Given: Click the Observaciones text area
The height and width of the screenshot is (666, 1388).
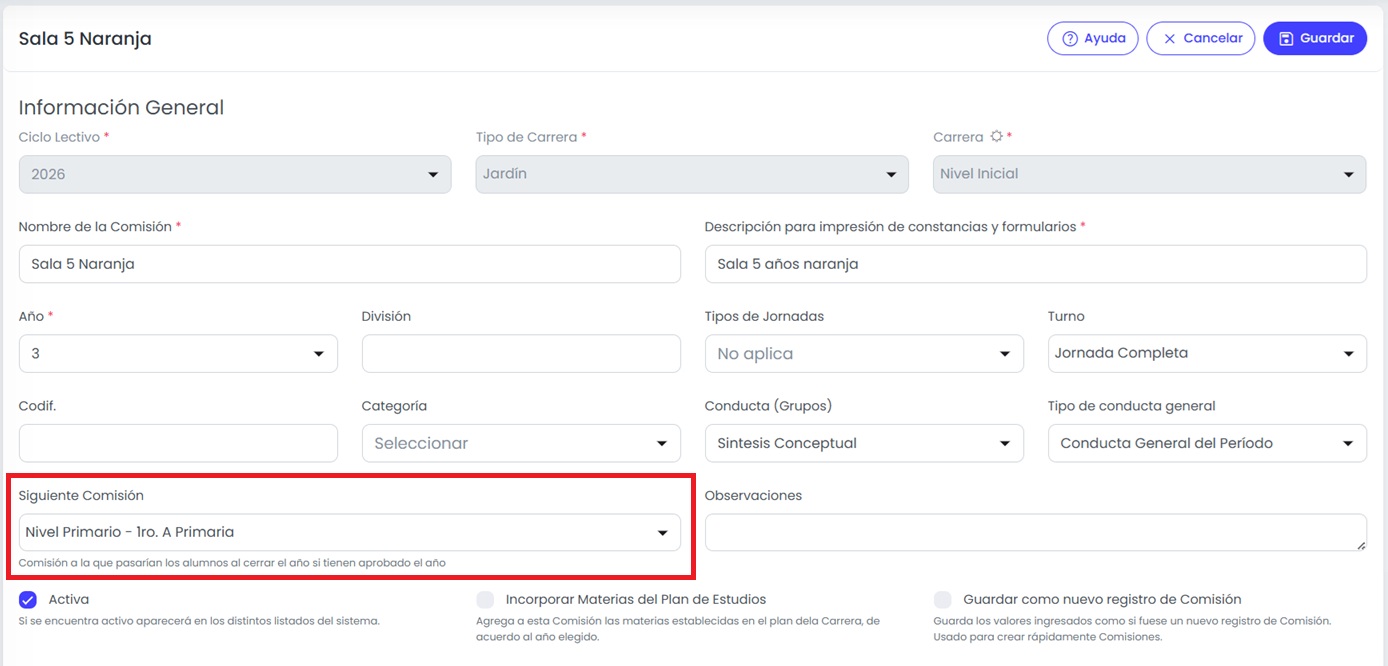Looking at the screenshot, I should pyautogui.click(x=1036, y=532).
